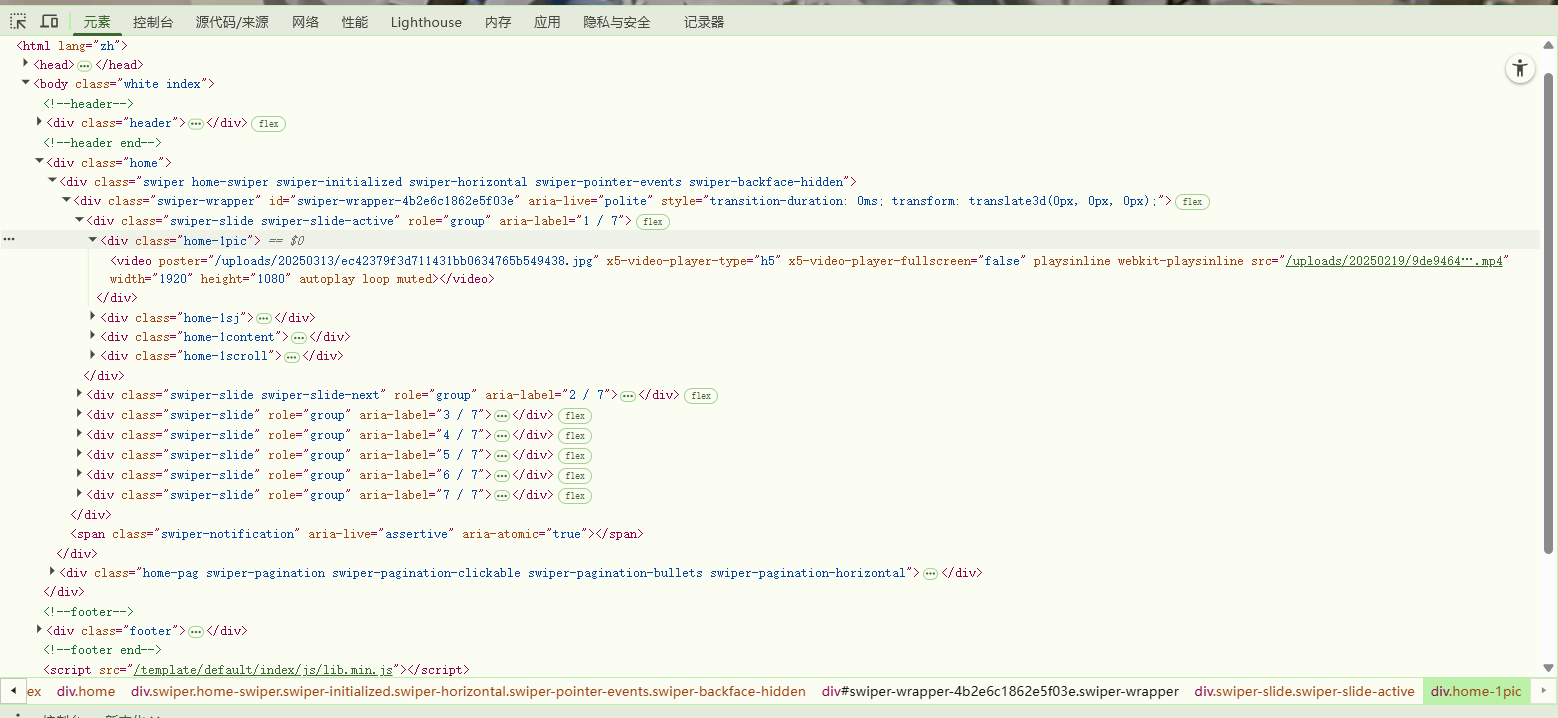Click ellipsis in footer div node

point(196,632)
